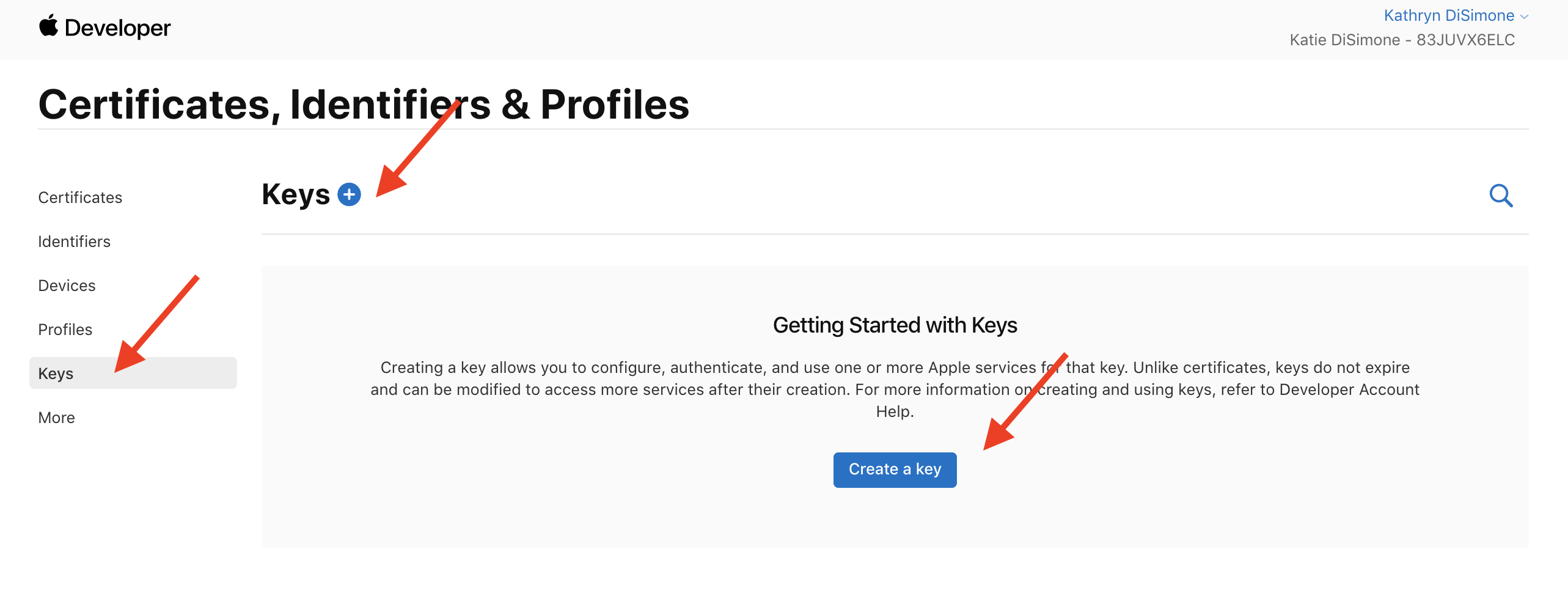Click the Certificates, Identifiers & Profiles title
This screenshot has height=593, width=1568.
click(364, 104)
